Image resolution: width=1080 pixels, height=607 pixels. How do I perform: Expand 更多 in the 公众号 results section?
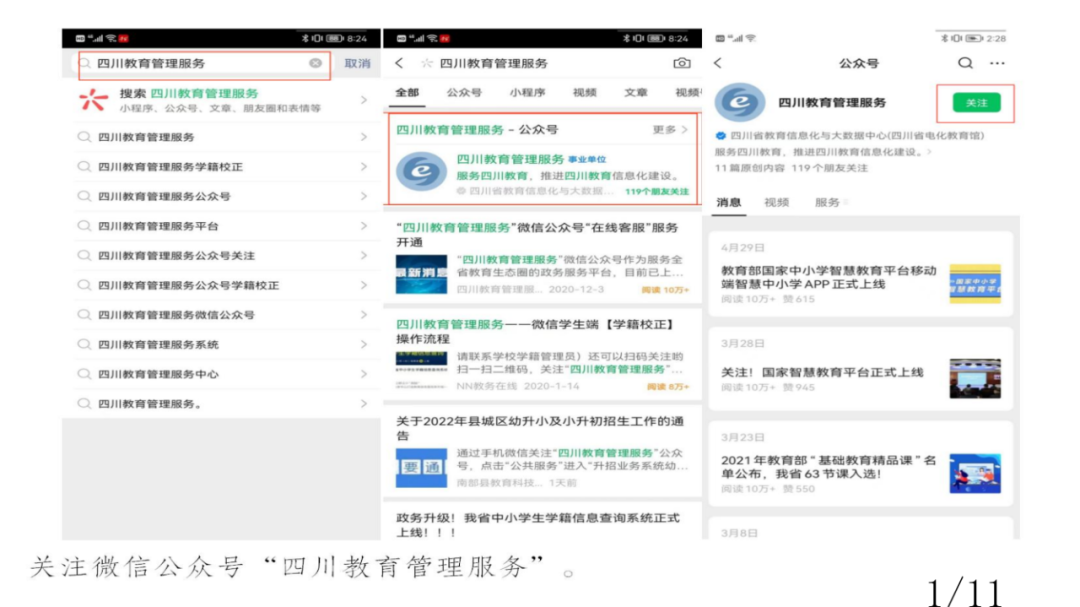[x=670, y=130]
